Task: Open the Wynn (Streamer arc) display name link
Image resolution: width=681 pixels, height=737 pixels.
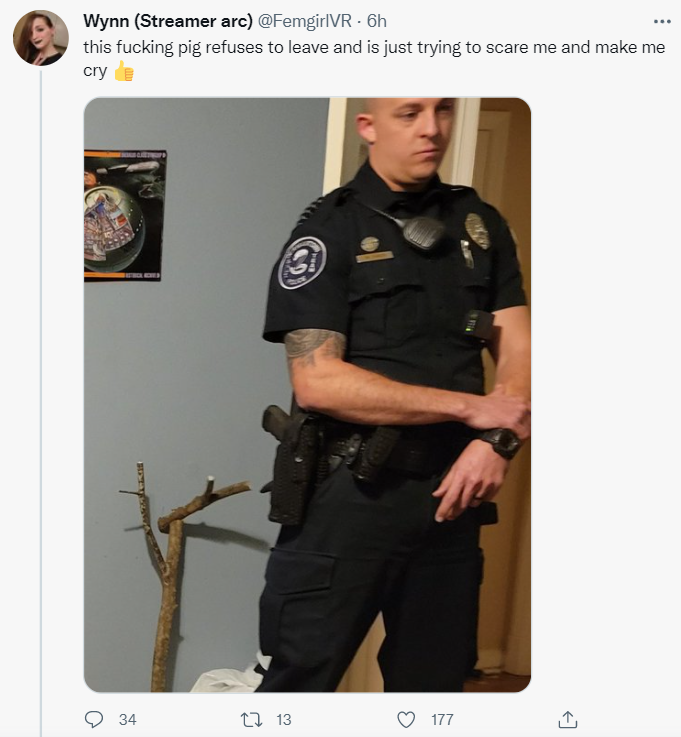Action: click(168, 21)
